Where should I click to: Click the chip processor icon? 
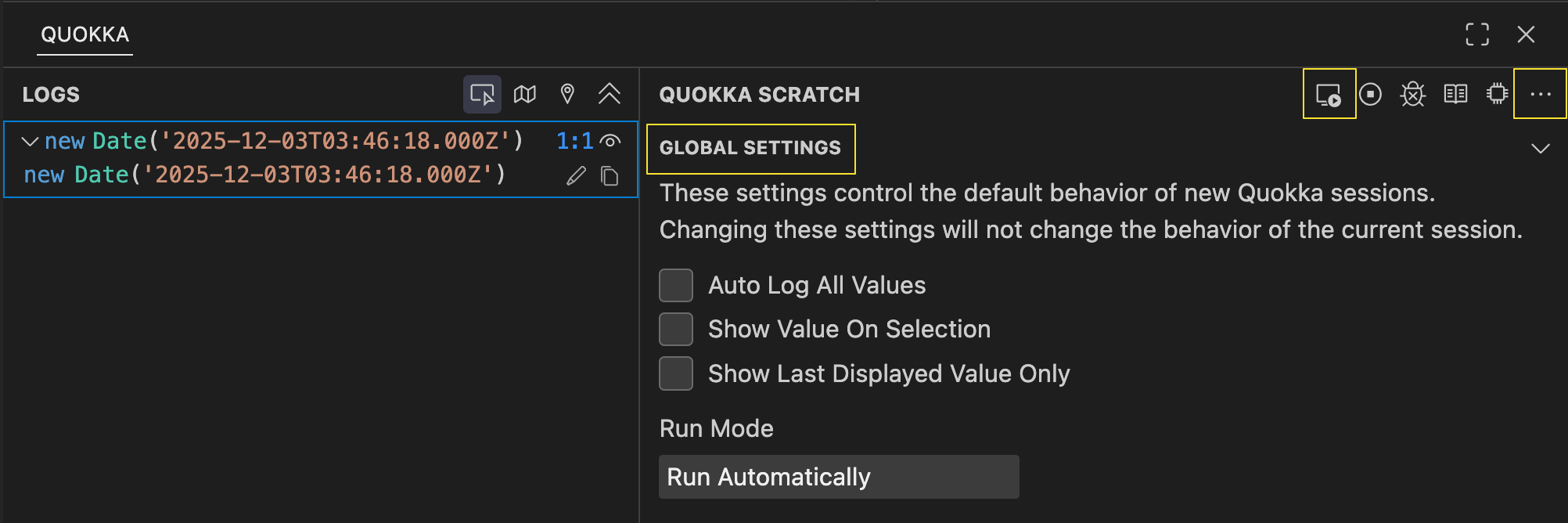1498,95
